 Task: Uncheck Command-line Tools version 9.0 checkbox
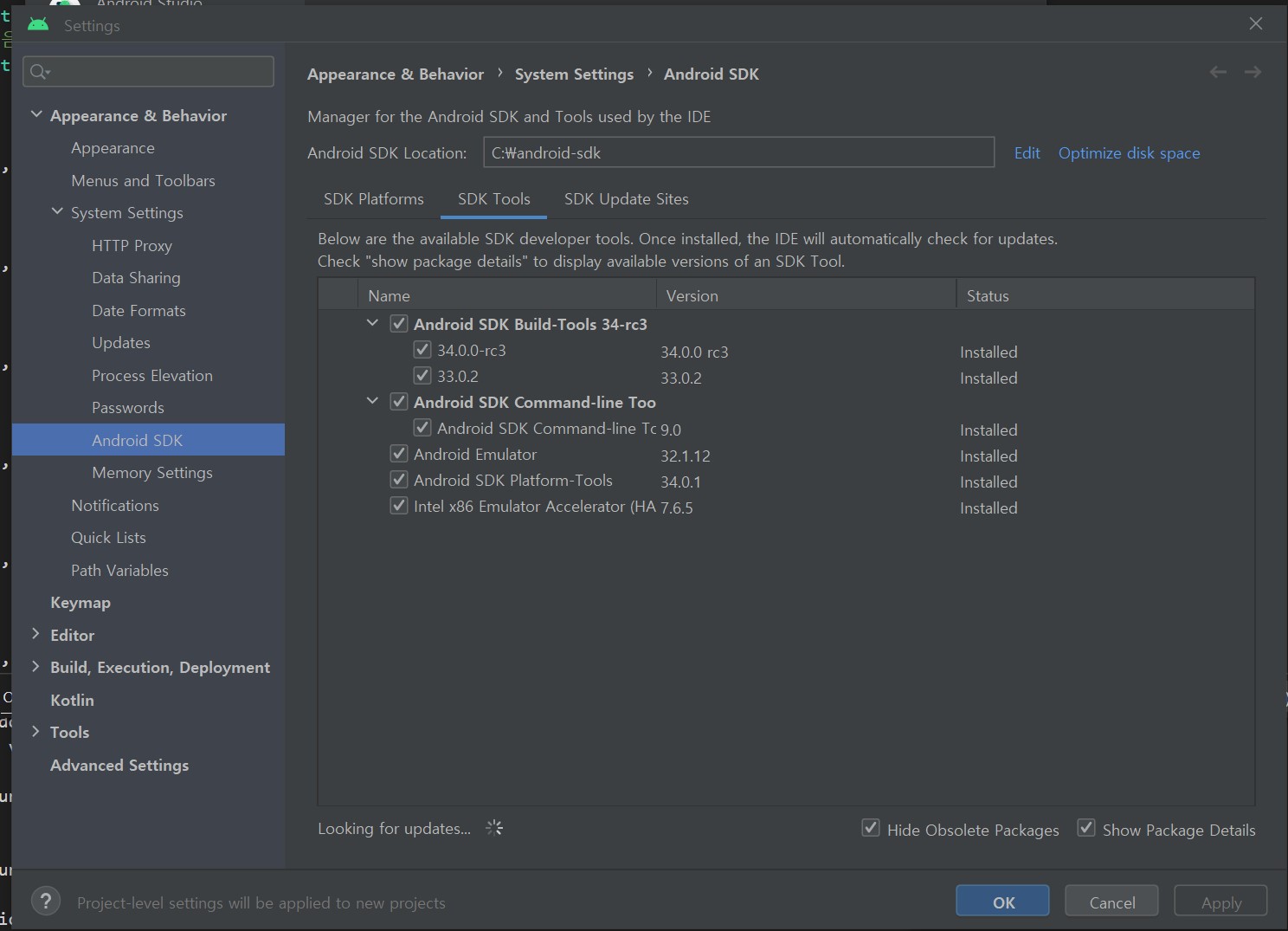(x=422, y=428)
